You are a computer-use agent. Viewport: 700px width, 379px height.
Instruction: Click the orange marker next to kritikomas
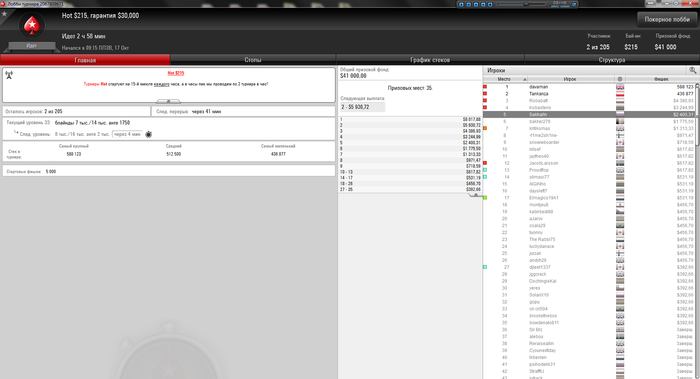coord(485,129)
